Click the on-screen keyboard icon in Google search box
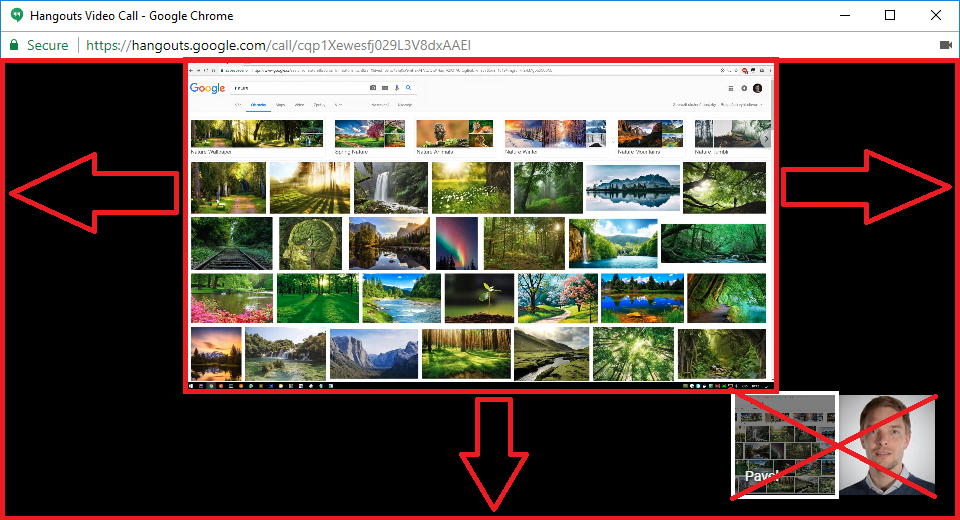The height and width of the screenshot is (520, 960). [385, 88]
